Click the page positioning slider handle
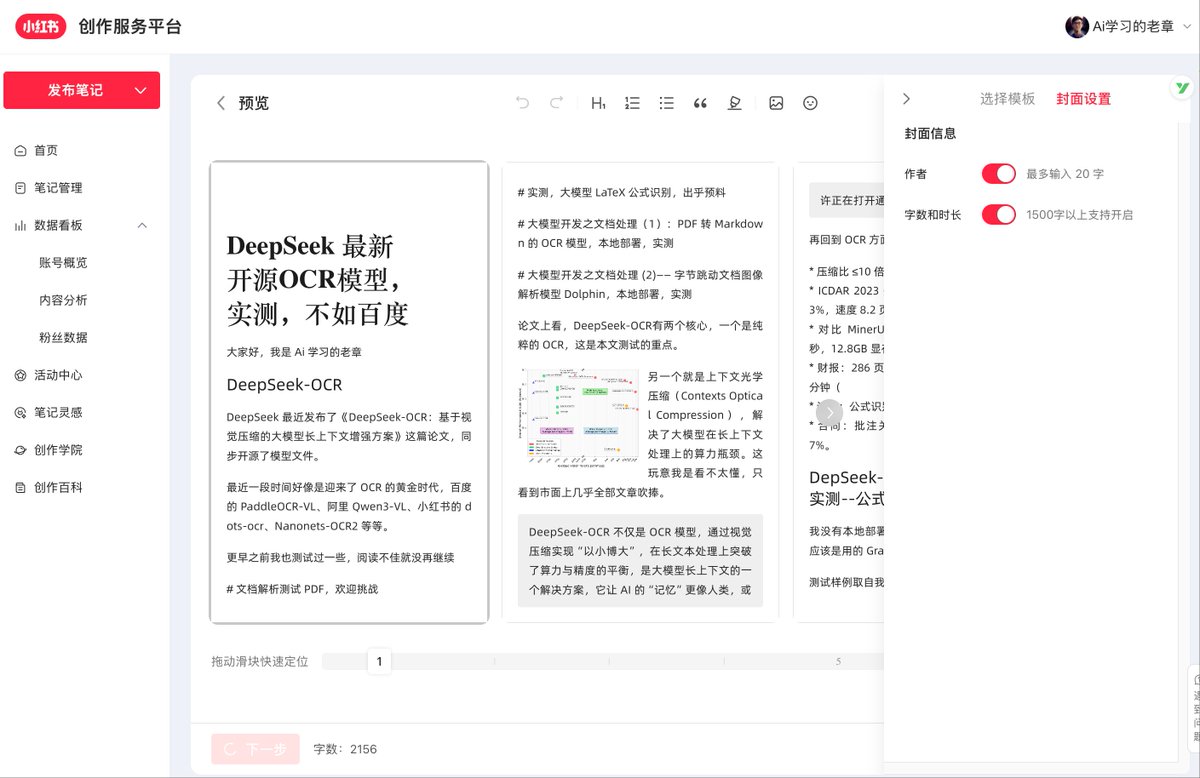The width and height of the screenshot is (1200, 778). tap(380, 661)
